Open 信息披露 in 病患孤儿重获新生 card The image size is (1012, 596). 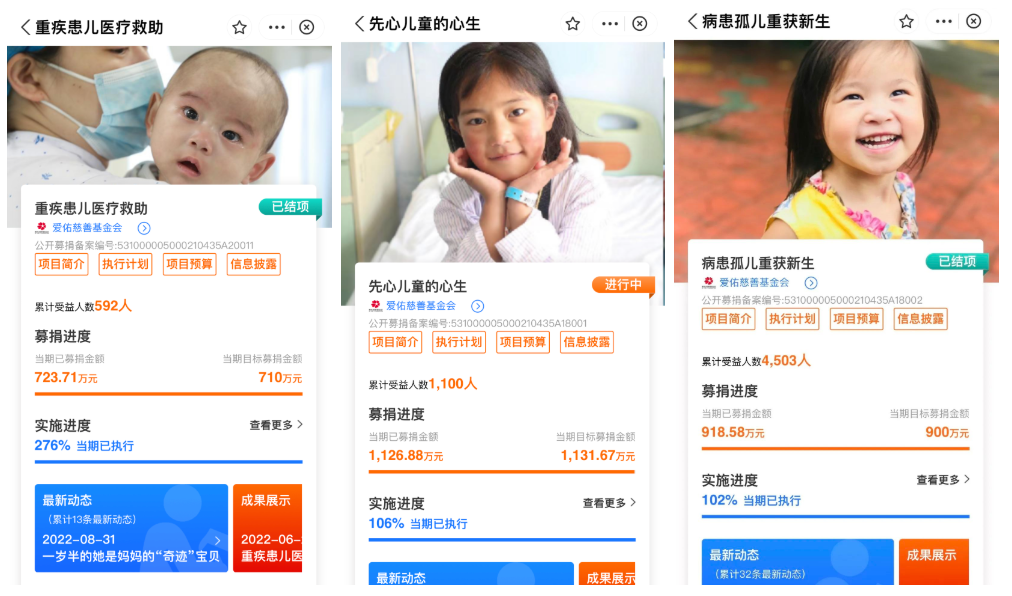point(921,318)
